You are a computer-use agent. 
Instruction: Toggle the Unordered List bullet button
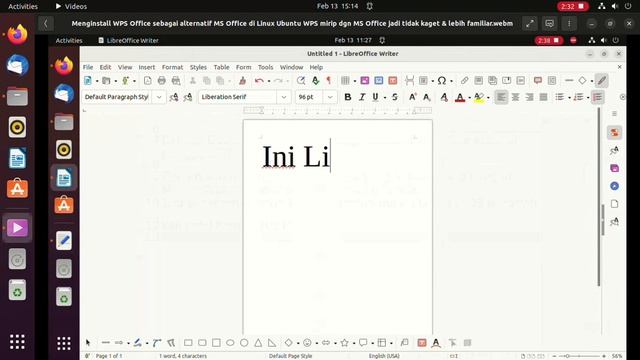point(560,97)
